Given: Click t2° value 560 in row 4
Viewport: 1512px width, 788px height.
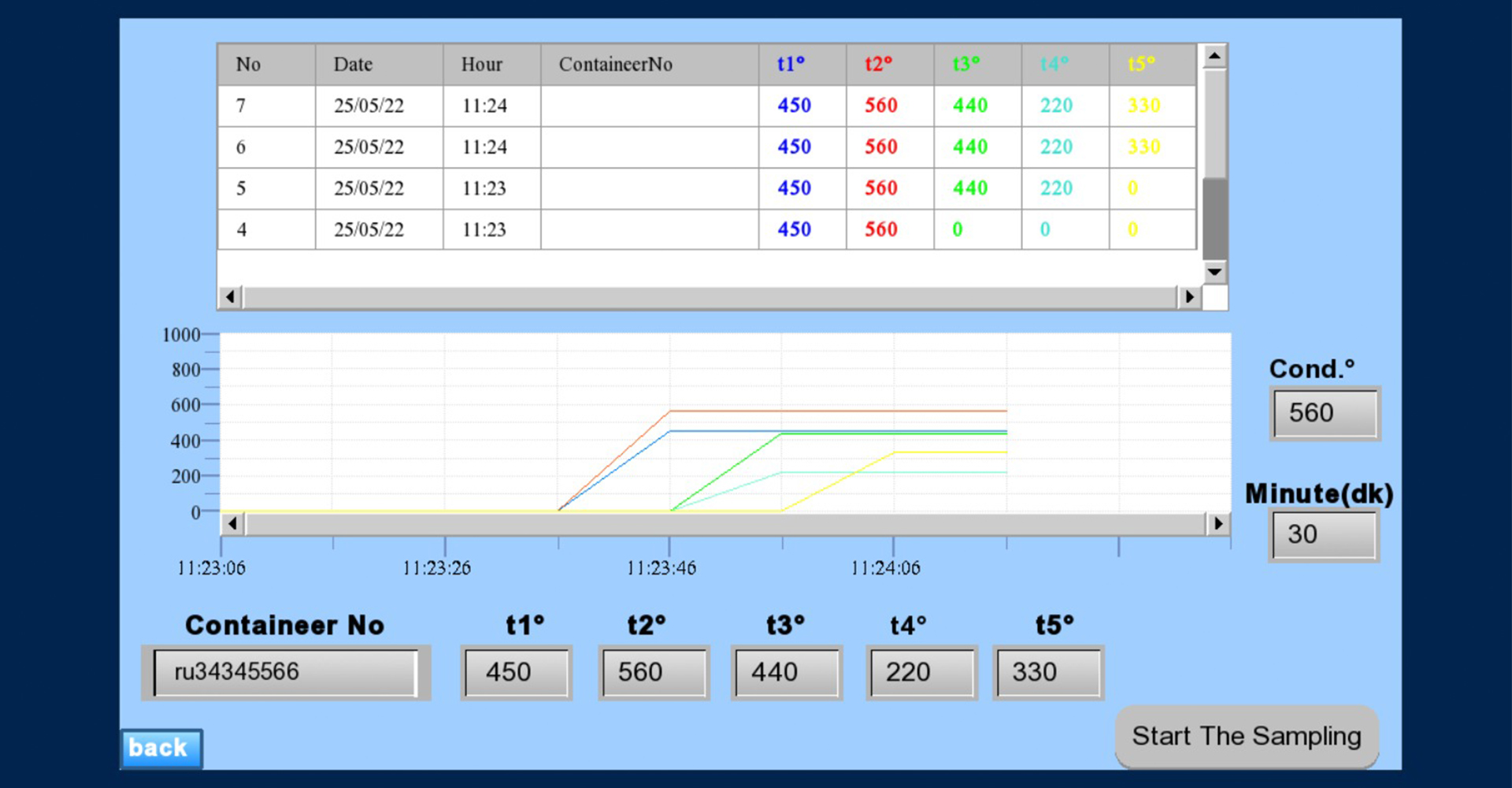Looking at the screenshot, I should (x=890, y=230).
